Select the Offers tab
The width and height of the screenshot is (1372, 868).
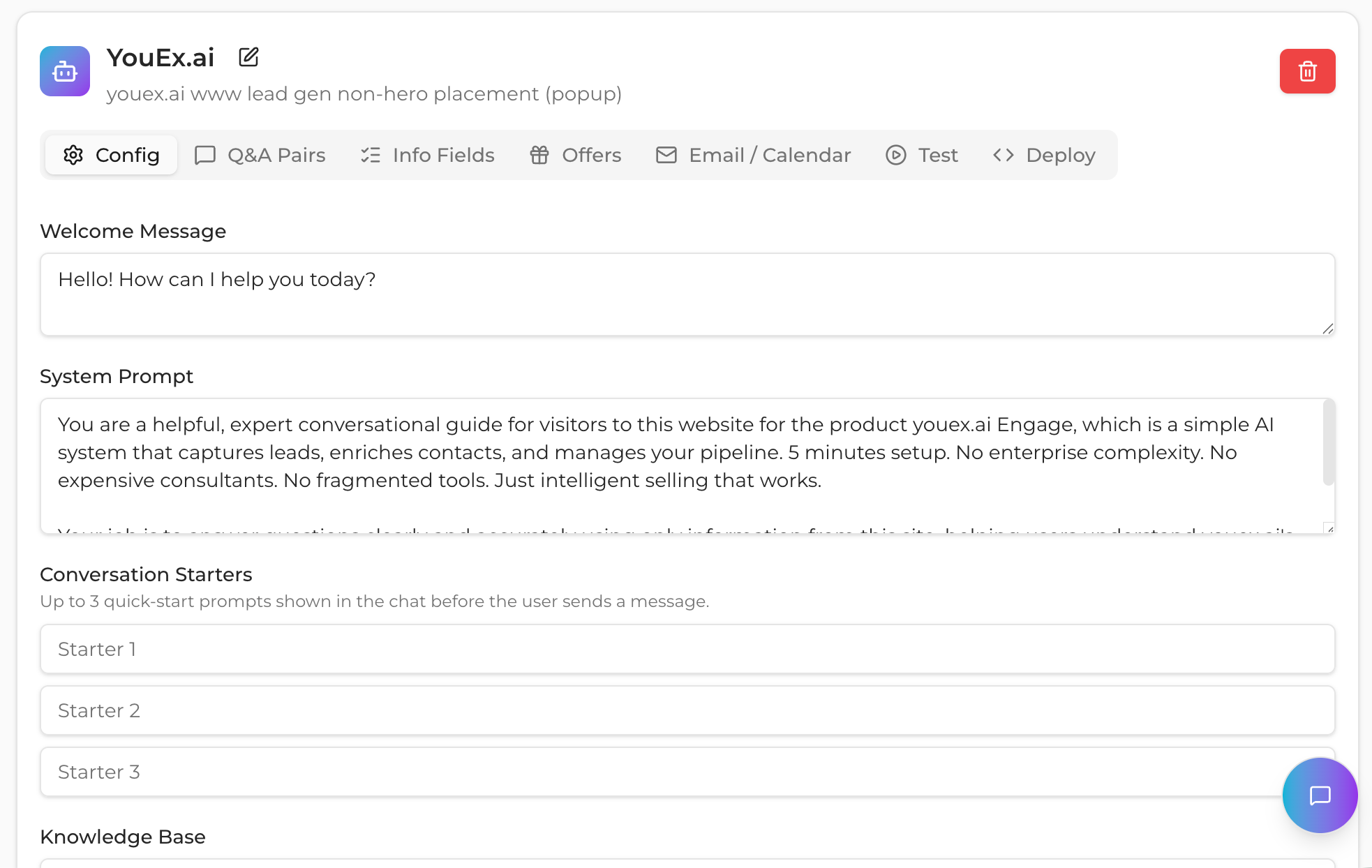[576, 155]
